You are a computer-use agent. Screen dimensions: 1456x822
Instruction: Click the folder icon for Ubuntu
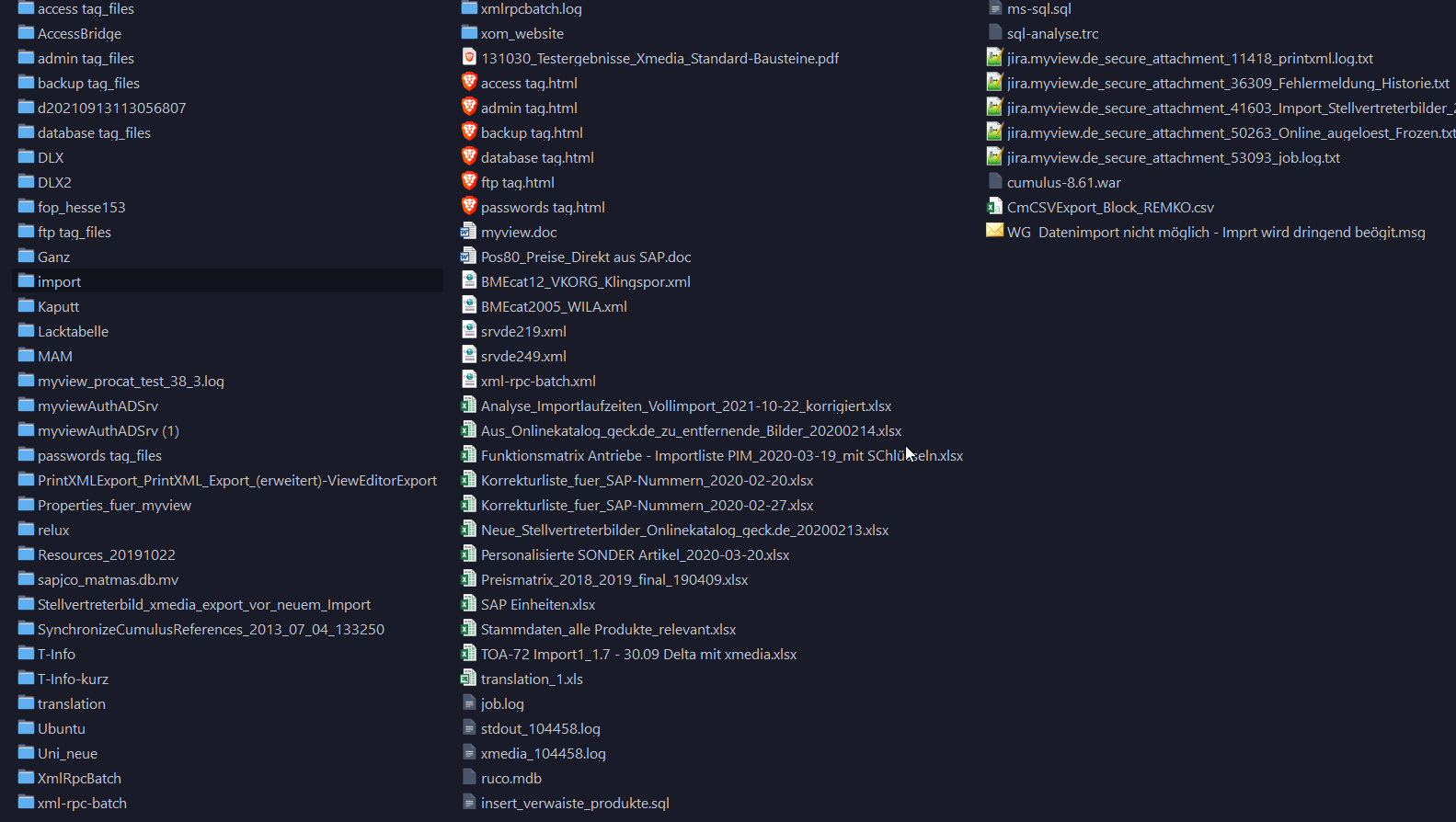pyautogui.click(x=26, y=728)
